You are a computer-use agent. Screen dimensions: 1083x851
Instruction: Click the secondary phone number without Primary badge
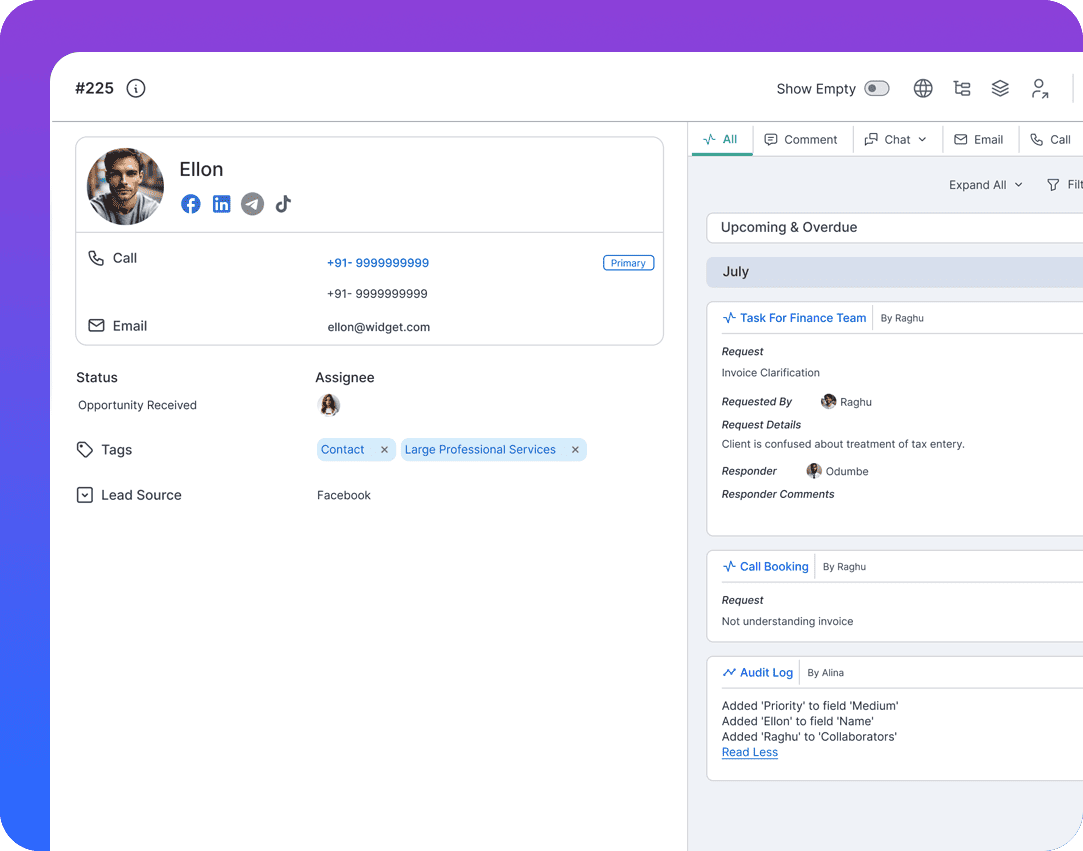coord(377,294)
